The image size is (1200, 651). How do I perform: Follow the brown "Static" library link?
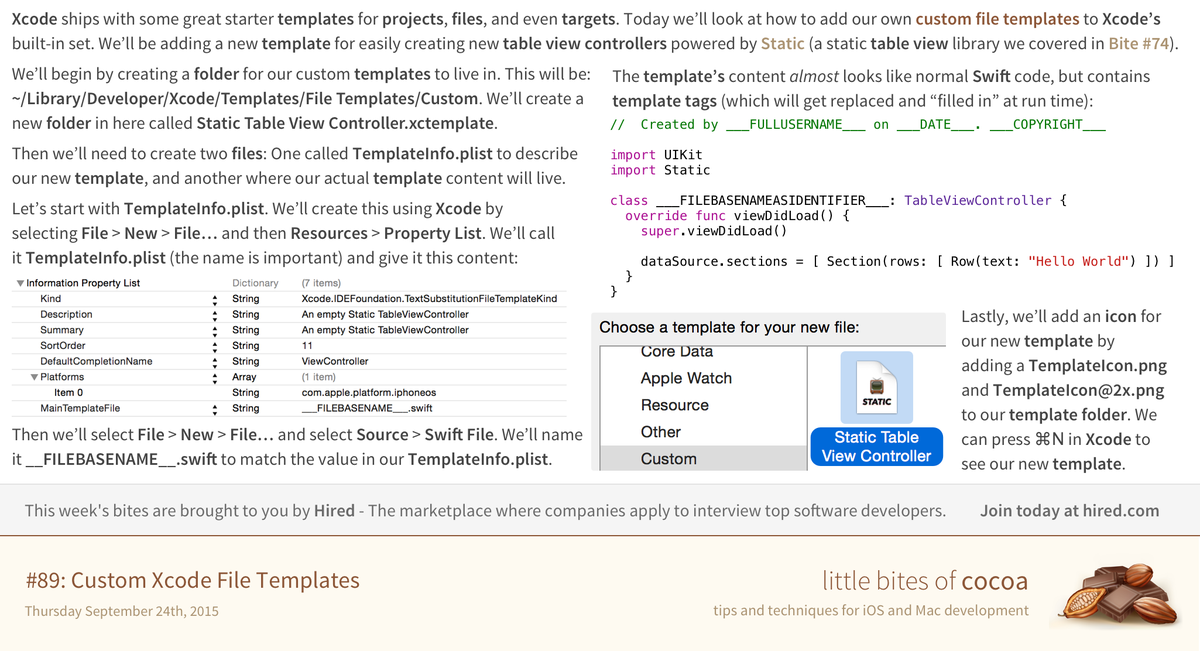[782, 43]
